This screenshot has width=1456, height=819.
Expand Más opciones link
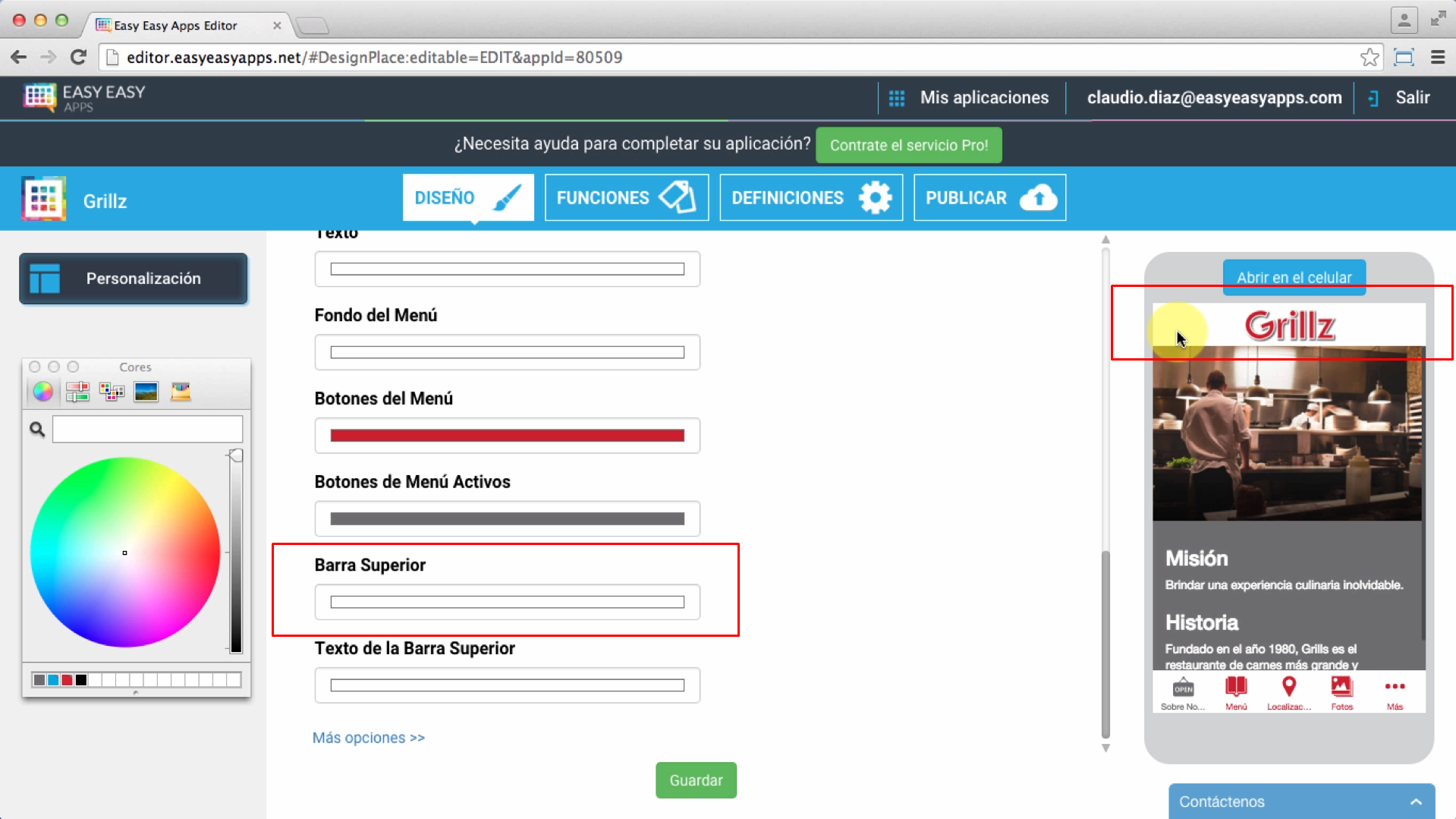(x=369, y=738)
